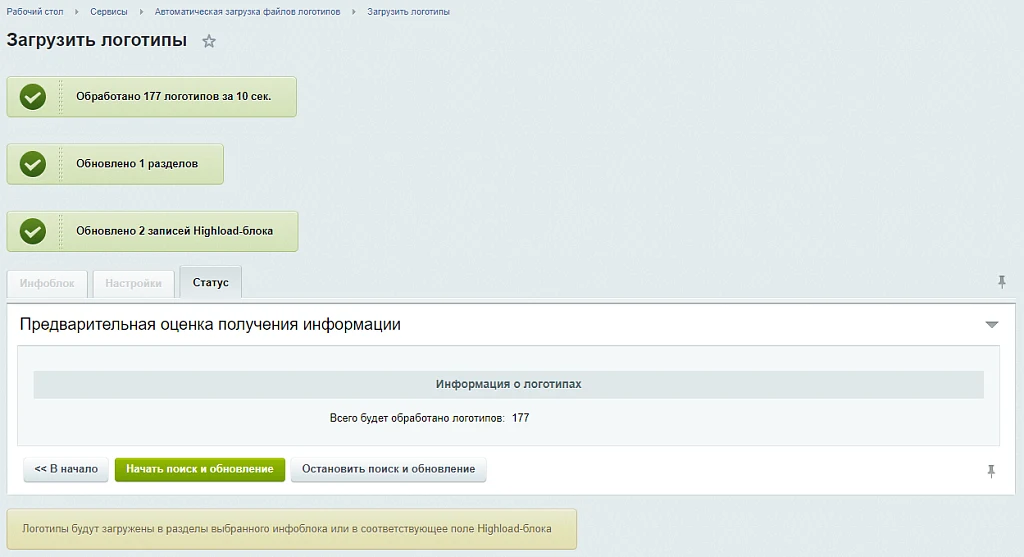Click checkmark icon of updated Highload-block records message

click(33, 231)
